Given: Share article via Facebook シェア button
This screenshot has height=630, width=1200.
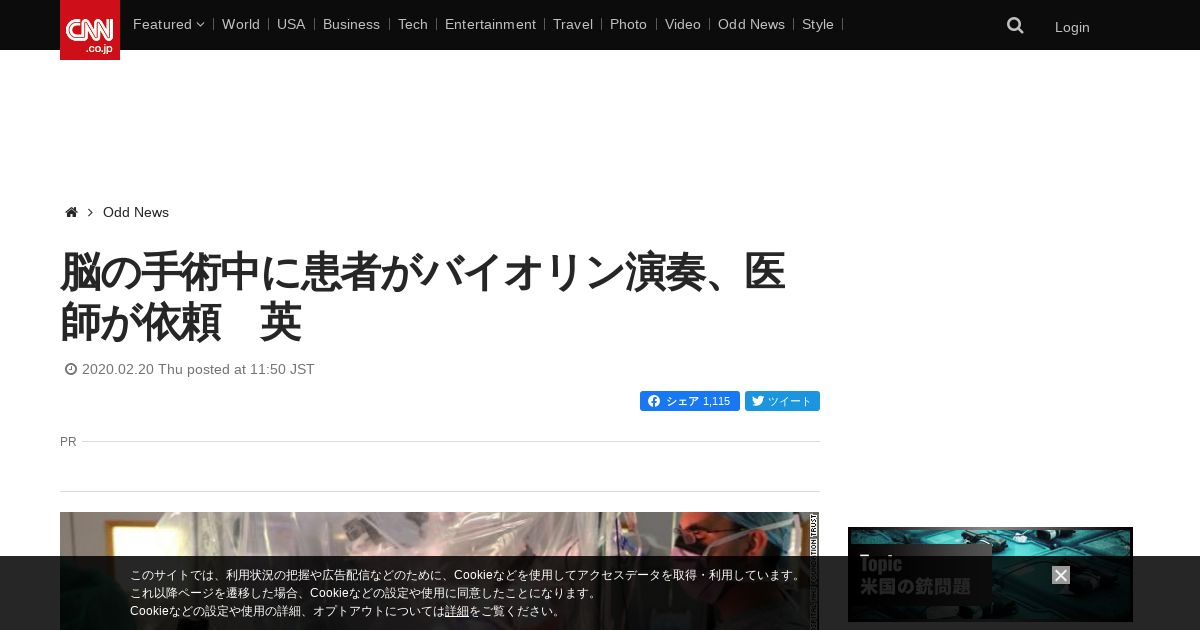Looking at the screenshot, I should pyautogui.click(x=690, y=401).
